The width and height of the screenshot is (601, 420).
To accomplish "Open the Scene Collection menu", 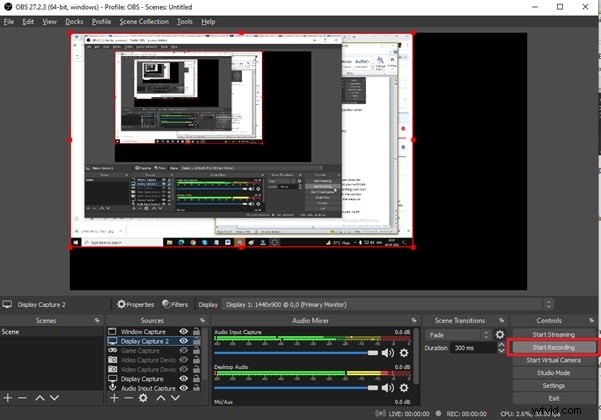I will (145, 21).
